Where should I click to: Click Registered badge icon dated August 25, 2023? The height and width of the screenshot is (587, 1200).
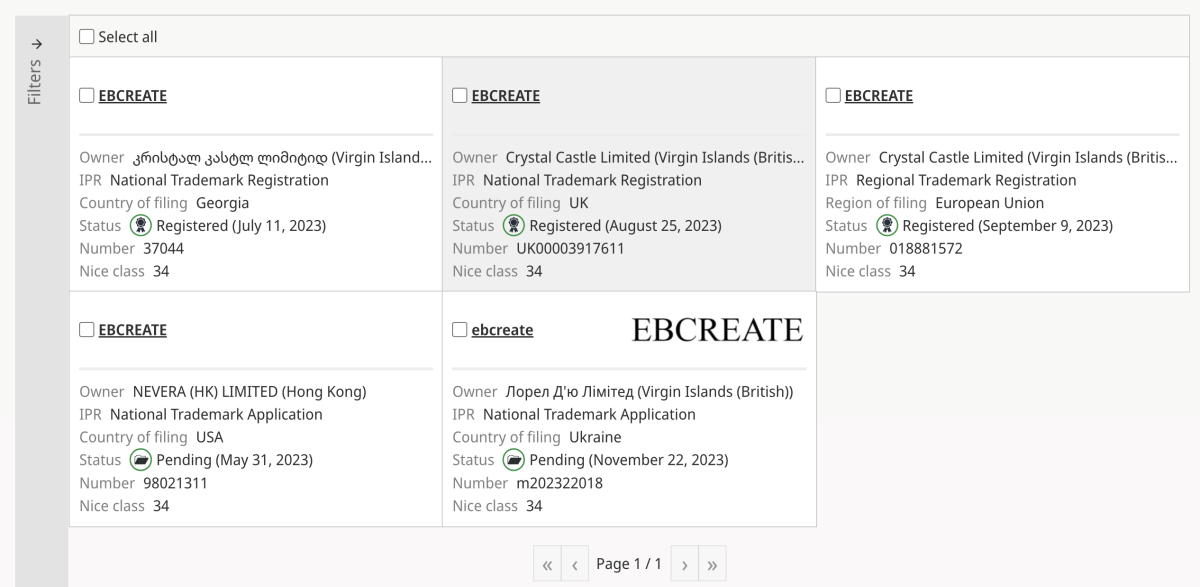click(x=512, y=226)
